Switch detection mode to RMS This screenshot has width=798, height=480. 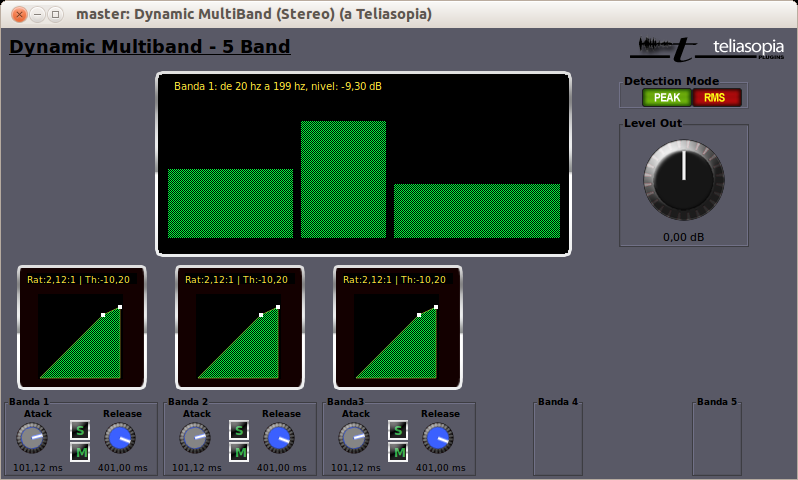(x=716, y=97)
